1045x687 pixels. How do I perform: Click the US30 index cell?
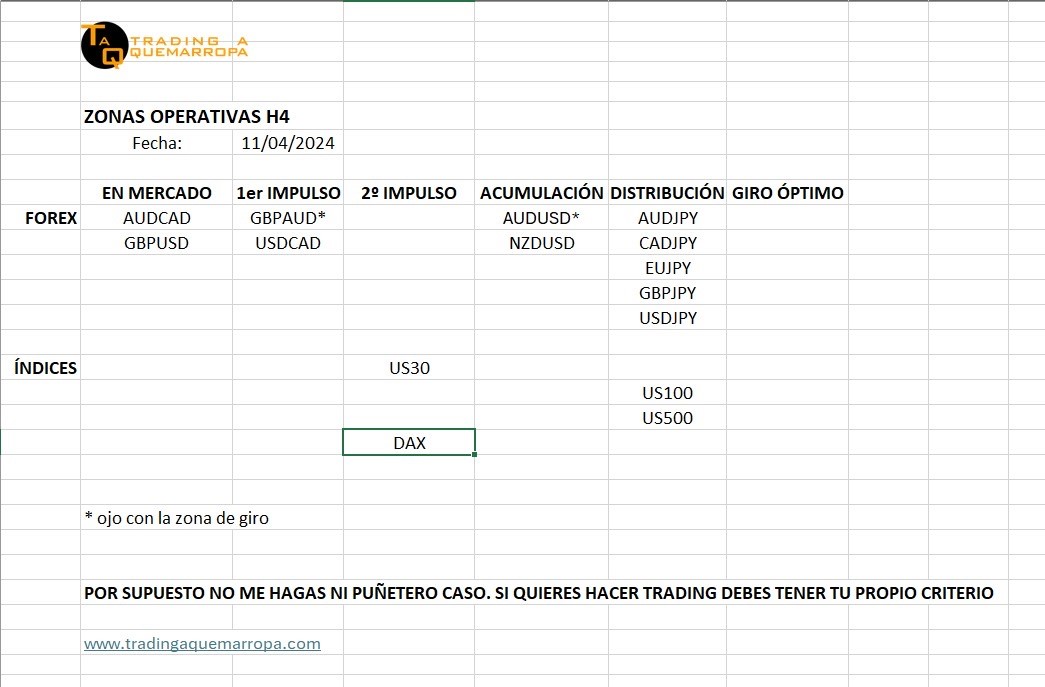click(408, 368)
